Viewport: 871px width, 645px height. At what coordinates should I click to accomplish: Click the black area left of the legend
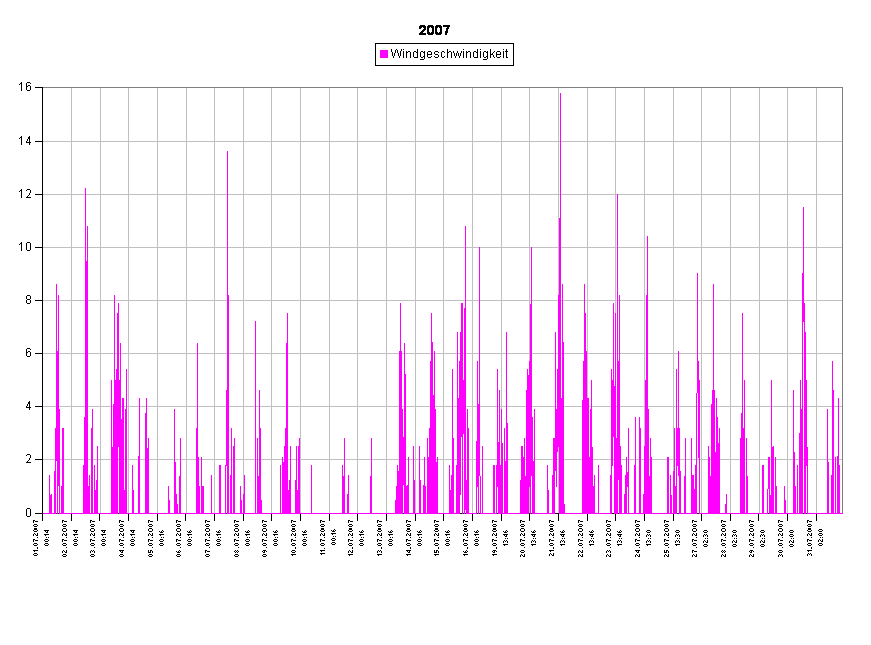pyautogui.click(x=200, y=54)
